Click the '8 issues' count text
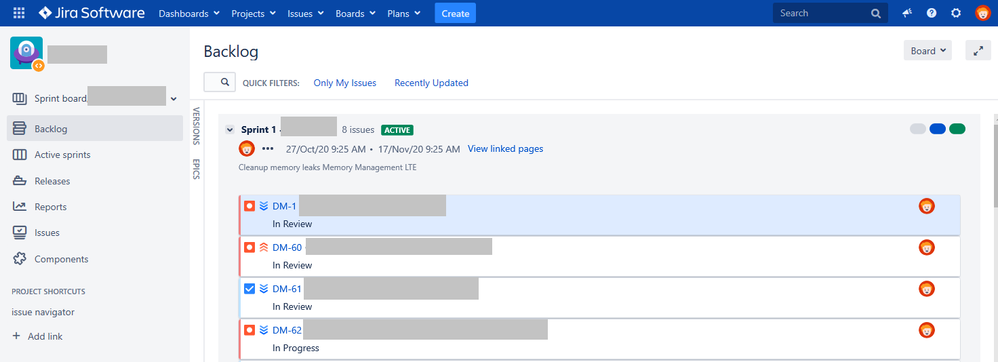Screen dimensions: 998x362 pyautogui.click(x=358, y=130)
